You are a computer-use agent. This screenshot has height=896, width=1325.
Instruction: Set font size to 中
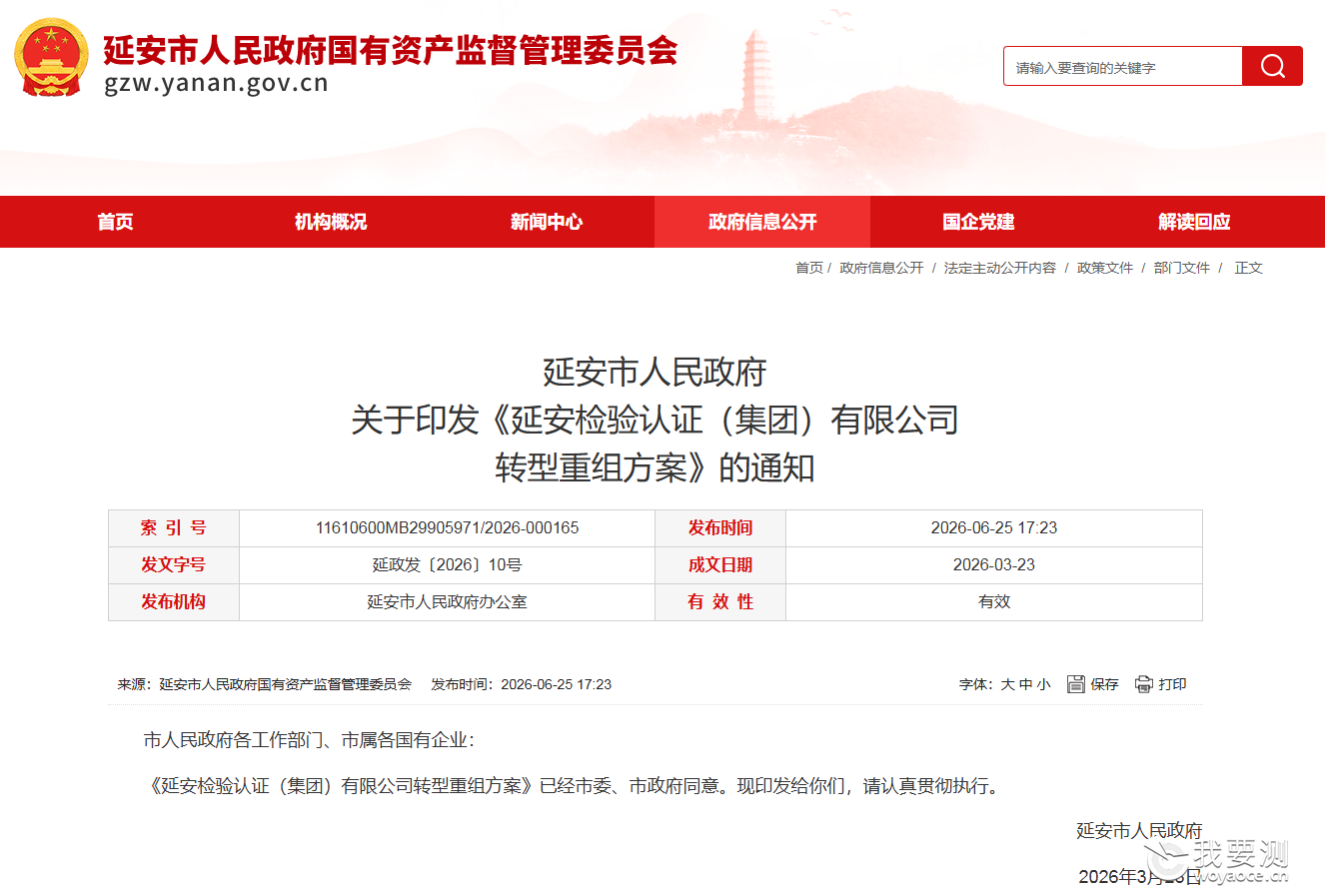click(x=1026, y=684)
